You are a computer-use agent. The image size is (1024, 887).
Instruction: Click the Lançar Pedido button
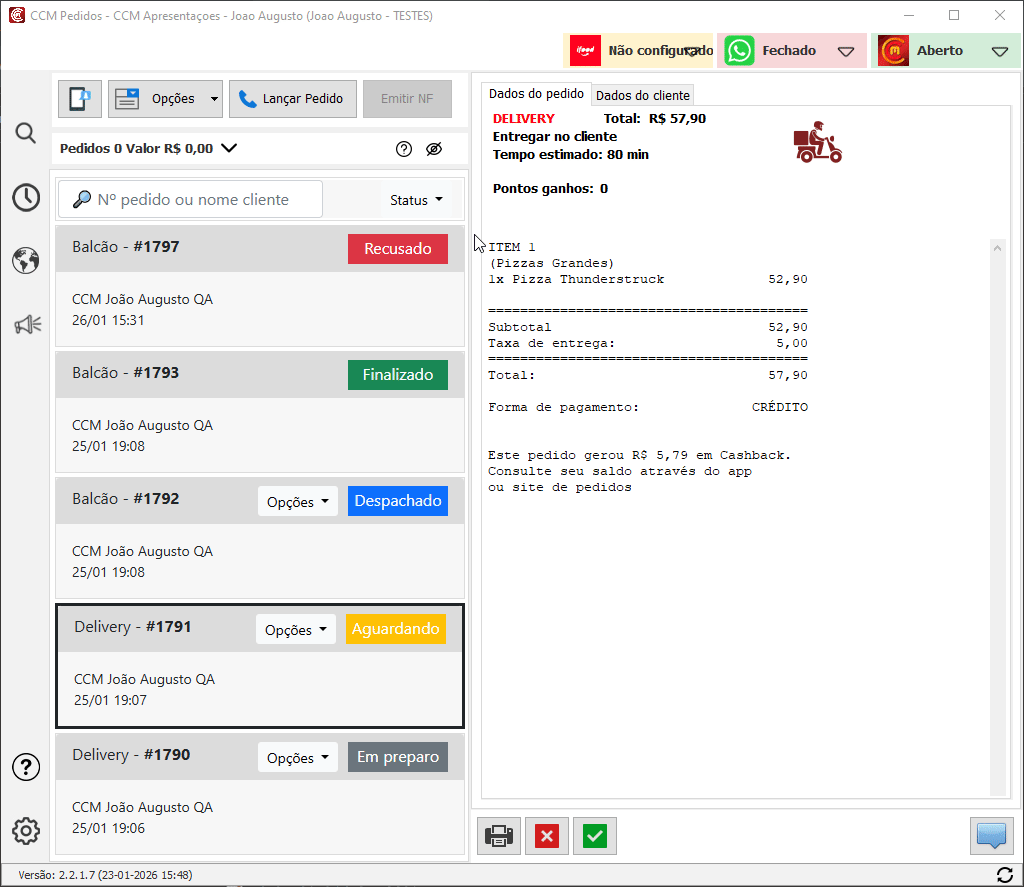click(x=291, y=99)
